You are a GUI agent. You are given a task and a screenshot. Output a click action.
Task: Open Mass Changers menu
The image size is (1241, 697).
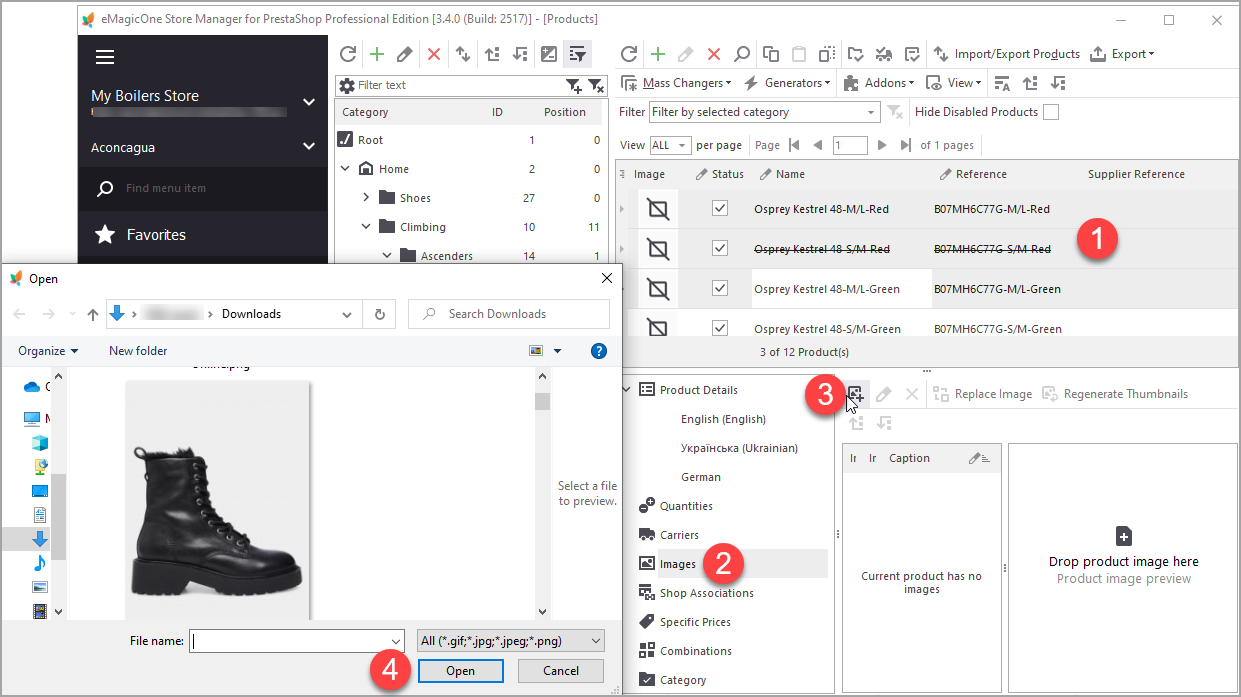pyautogui.click(x=677, y=83)
